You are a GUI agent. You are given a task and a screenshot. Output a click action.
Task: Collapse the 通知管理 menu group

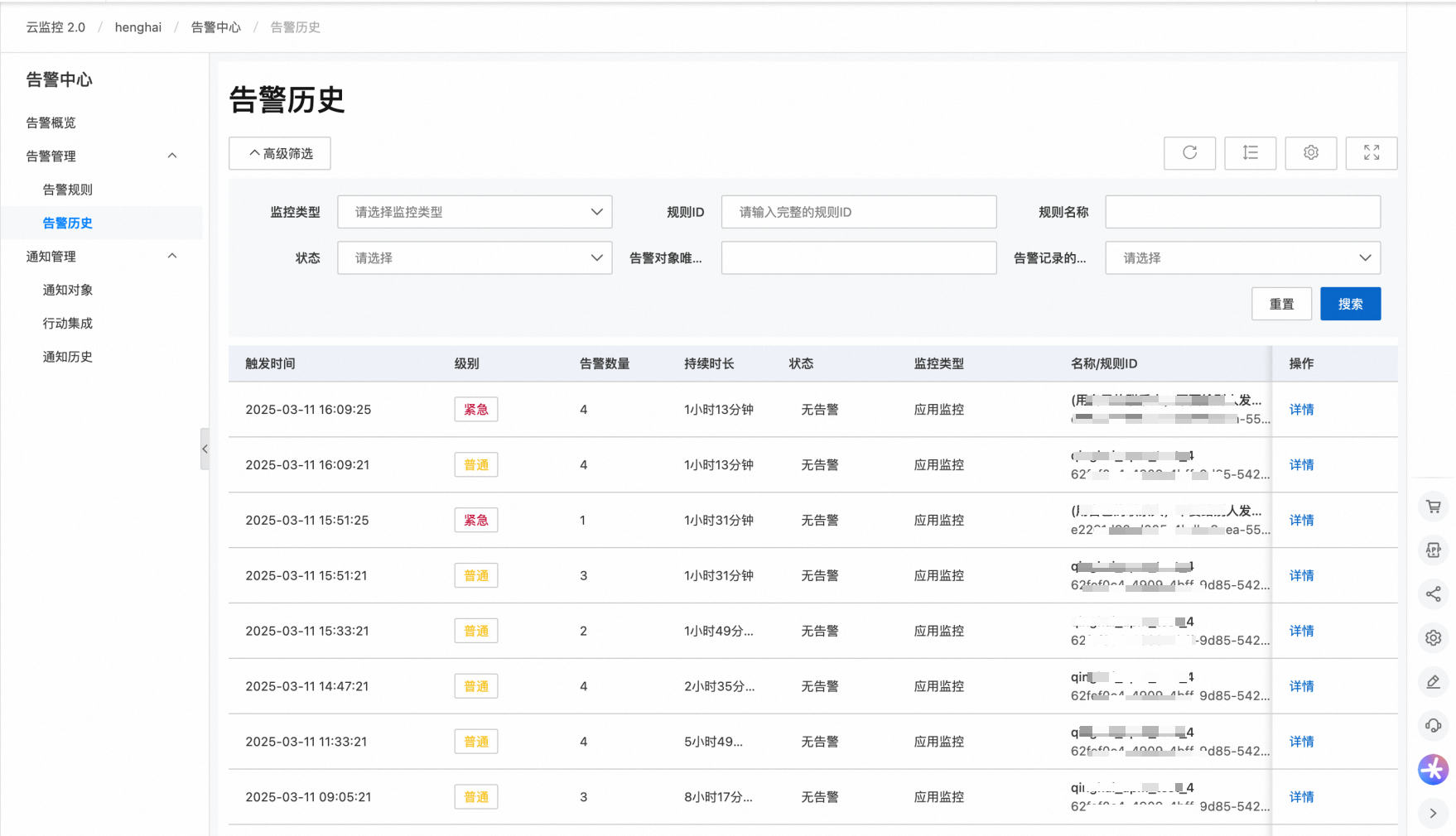[x=172, y=257]
